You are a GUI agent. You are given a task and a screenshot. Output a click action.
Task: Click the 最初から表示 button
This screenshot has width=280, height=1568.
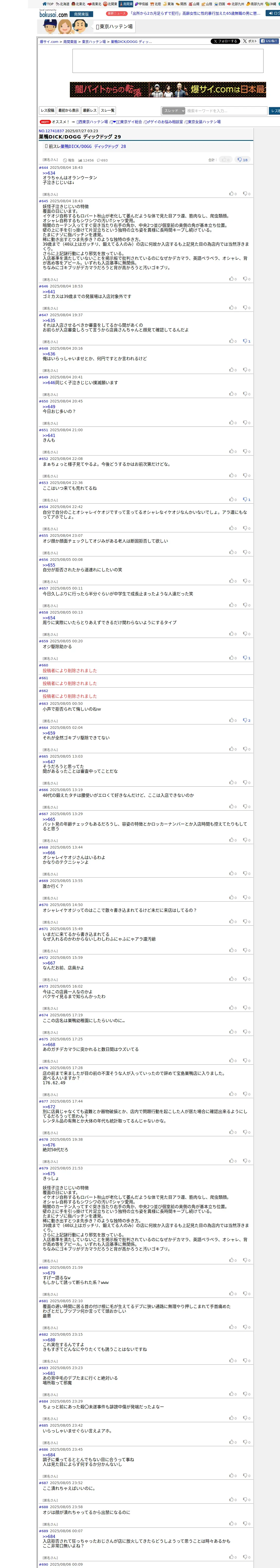click(x=68, y=111)
